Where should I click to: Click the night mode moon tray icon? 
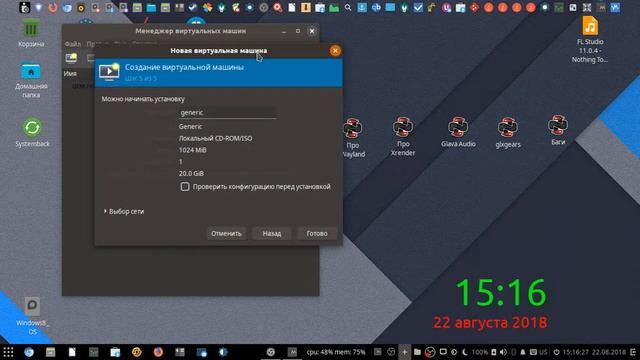coord(465,352)
